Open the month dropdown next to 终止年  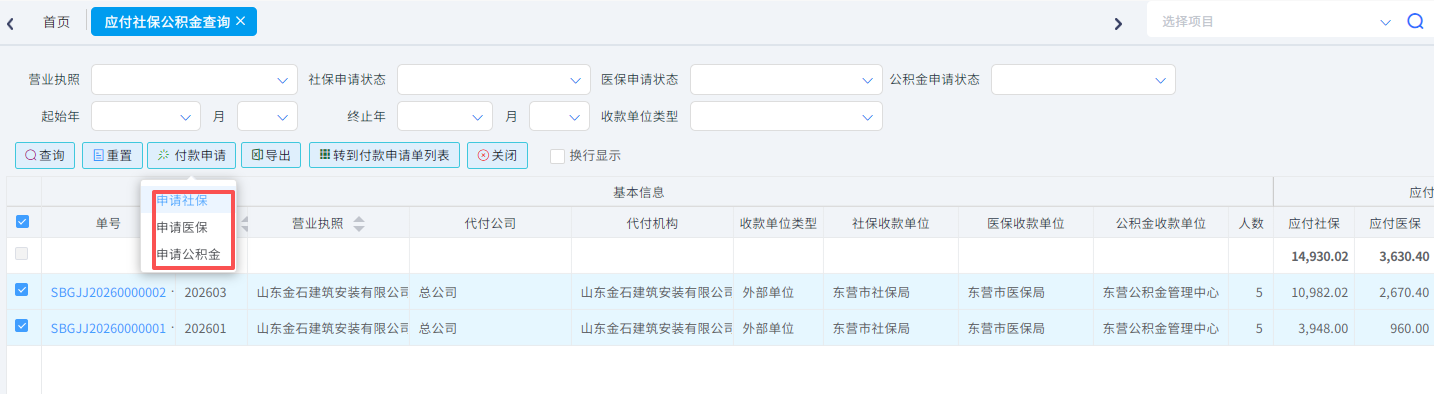[560, 116]
